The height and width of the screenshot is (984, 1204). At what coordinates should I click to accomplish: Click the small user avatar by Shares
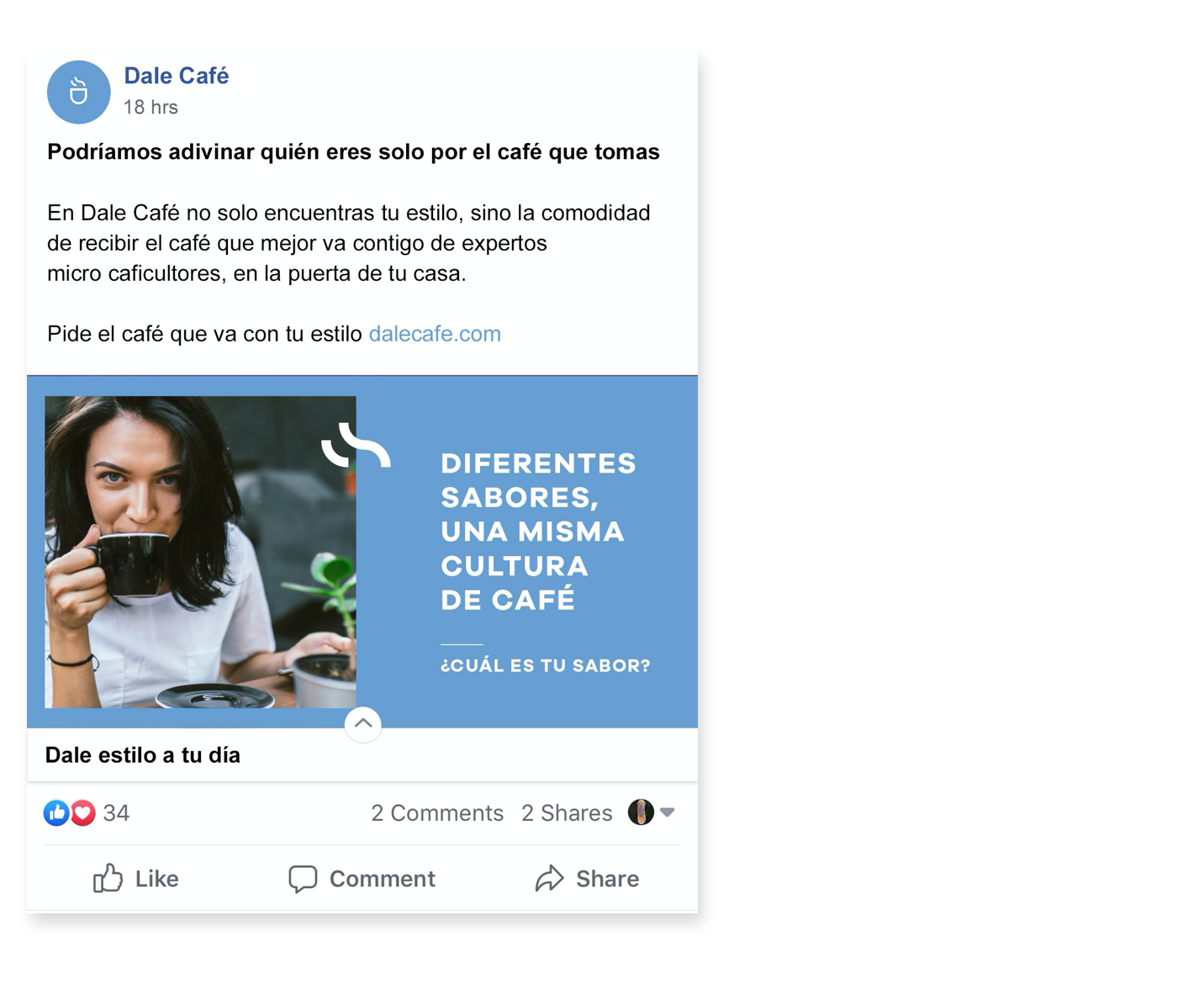pyautogui.click(x=641, y=812)
